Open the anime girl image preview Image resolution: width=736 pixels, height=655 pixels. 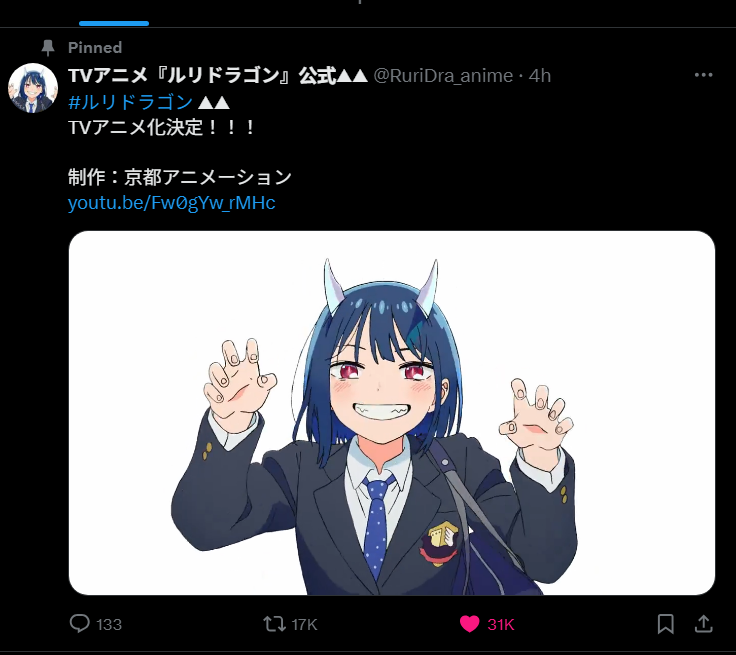[392, 413]
